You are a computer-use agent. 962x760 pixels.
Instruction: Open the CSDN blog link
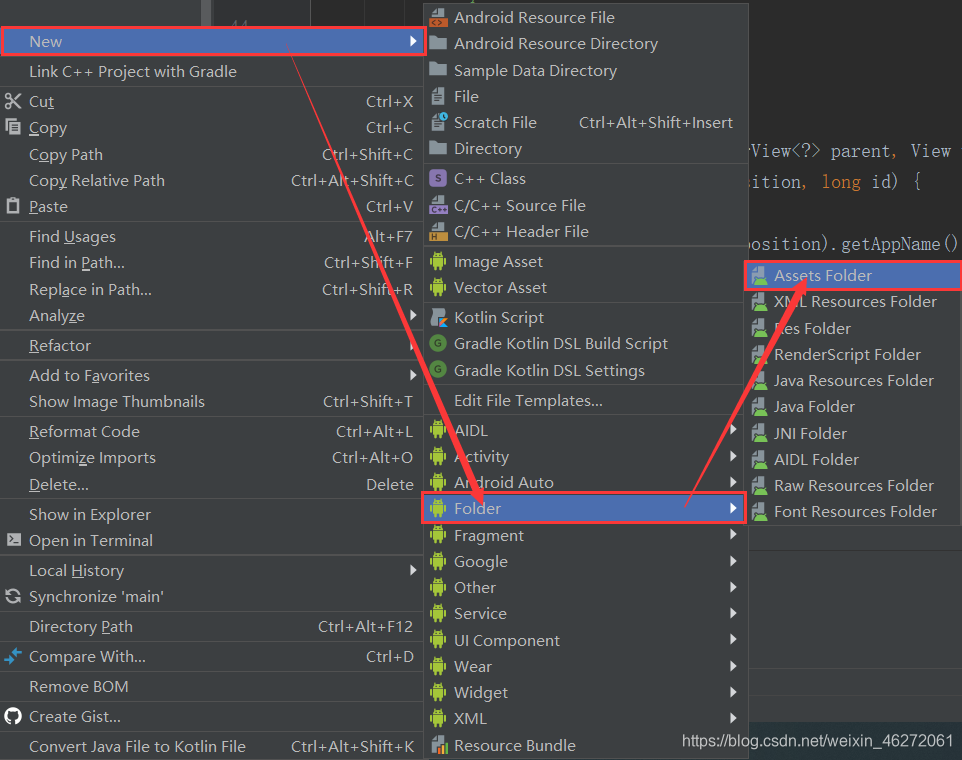(817, 740)
